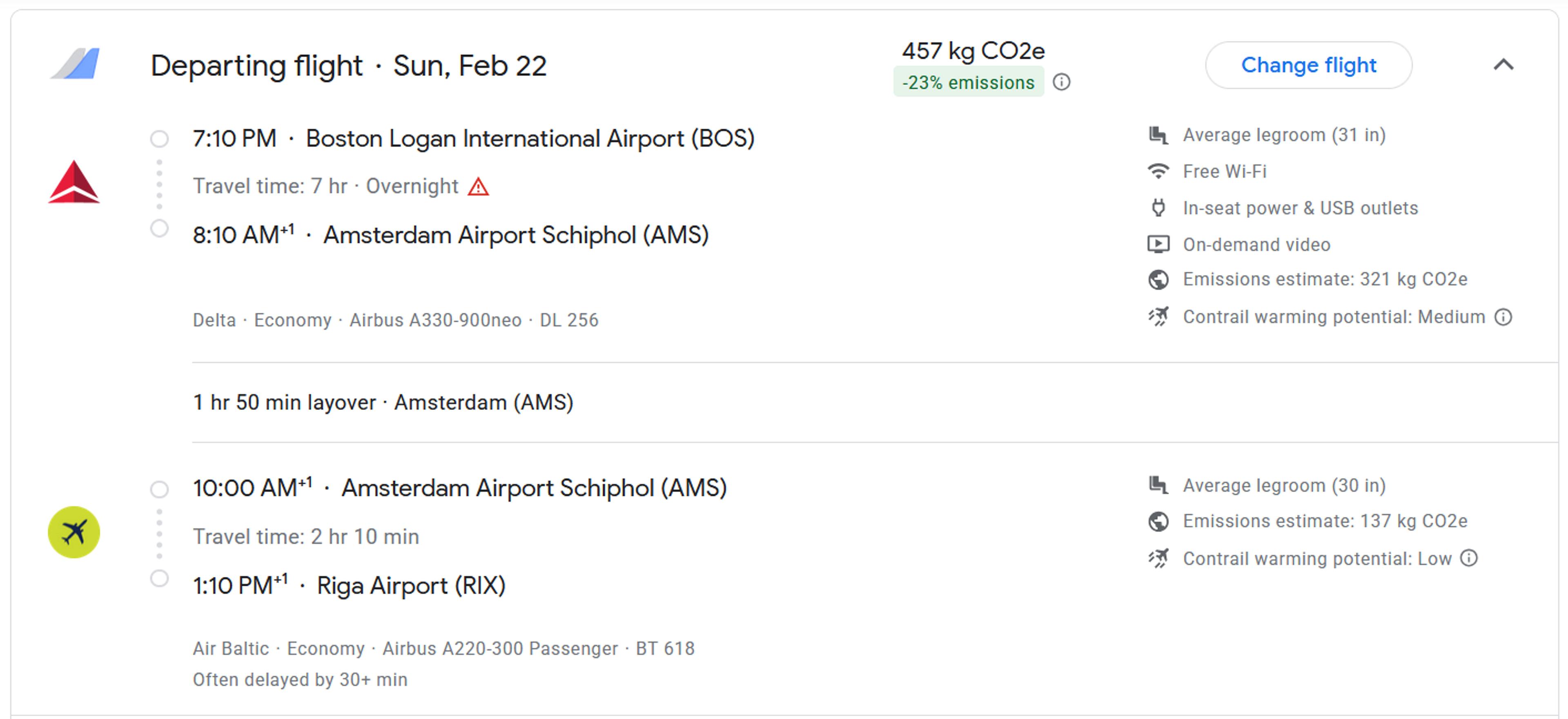Click the overnight flight warning triangle
Image resolution: width=1568 pixels, height=719 pixels.
(x=479, y=187)
